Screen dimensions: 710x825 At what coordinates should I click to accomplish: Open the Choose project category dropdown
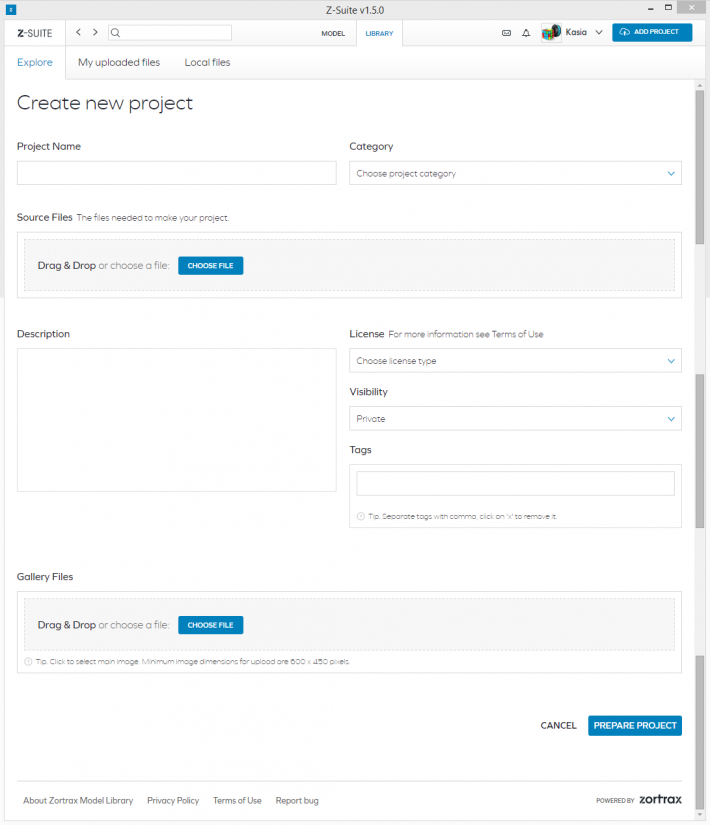point(515,173)
